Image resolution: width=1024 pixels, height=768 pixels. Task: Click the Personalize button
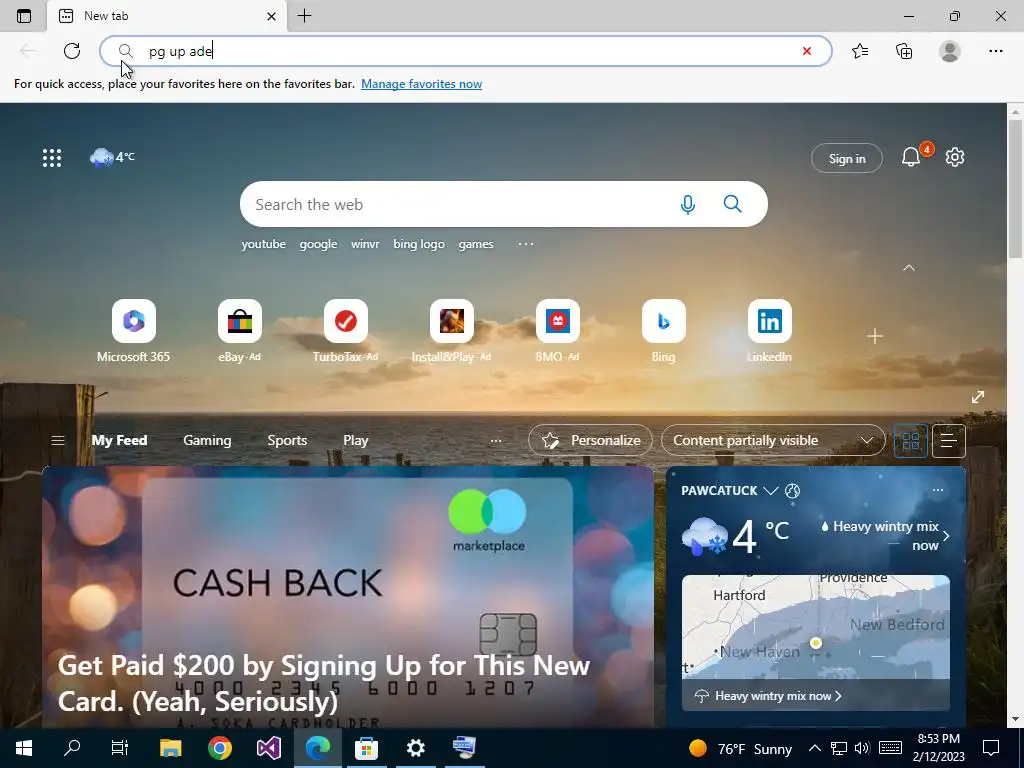tap(590, 441)
